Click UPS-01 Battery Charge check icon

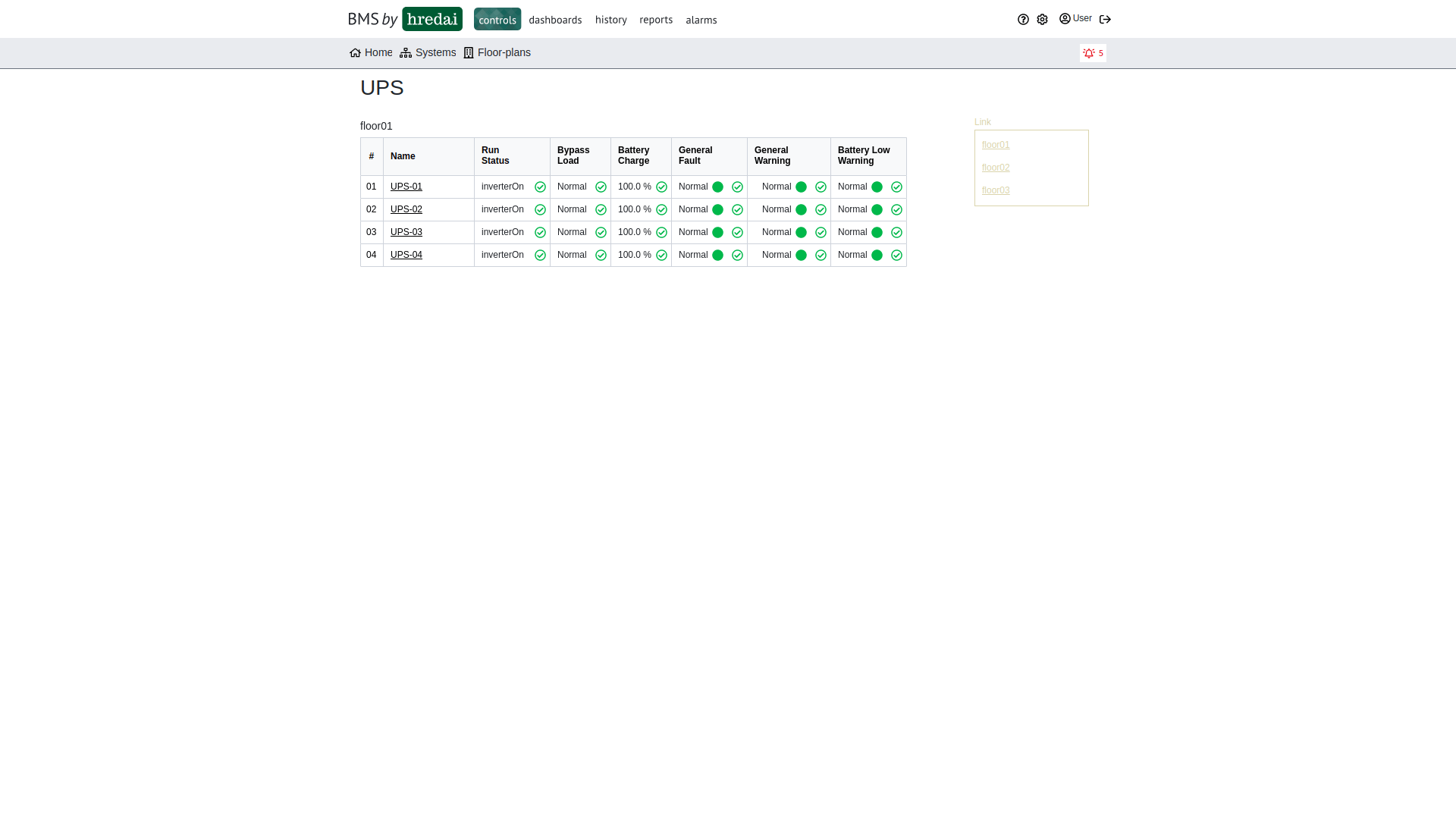pos(661,187)
